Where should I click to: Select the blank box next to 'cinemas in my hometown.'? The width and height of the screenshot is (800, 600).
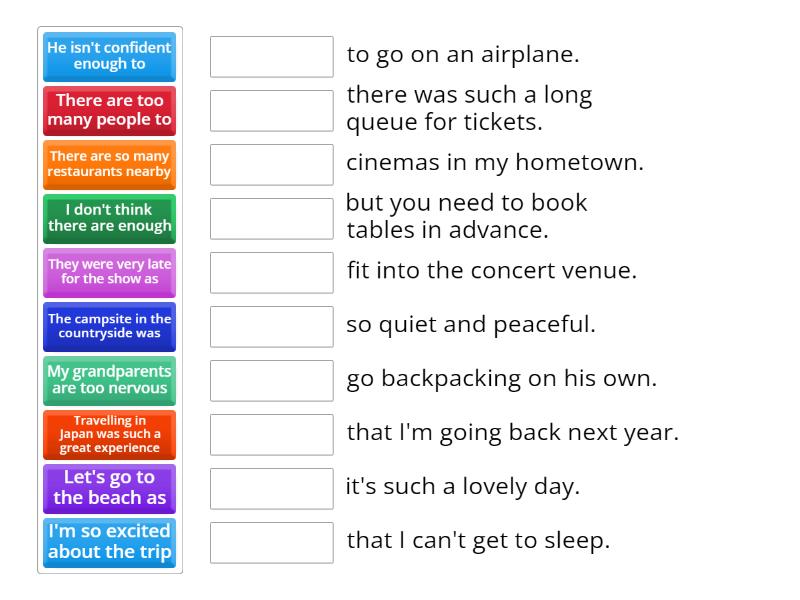(272, 165)
